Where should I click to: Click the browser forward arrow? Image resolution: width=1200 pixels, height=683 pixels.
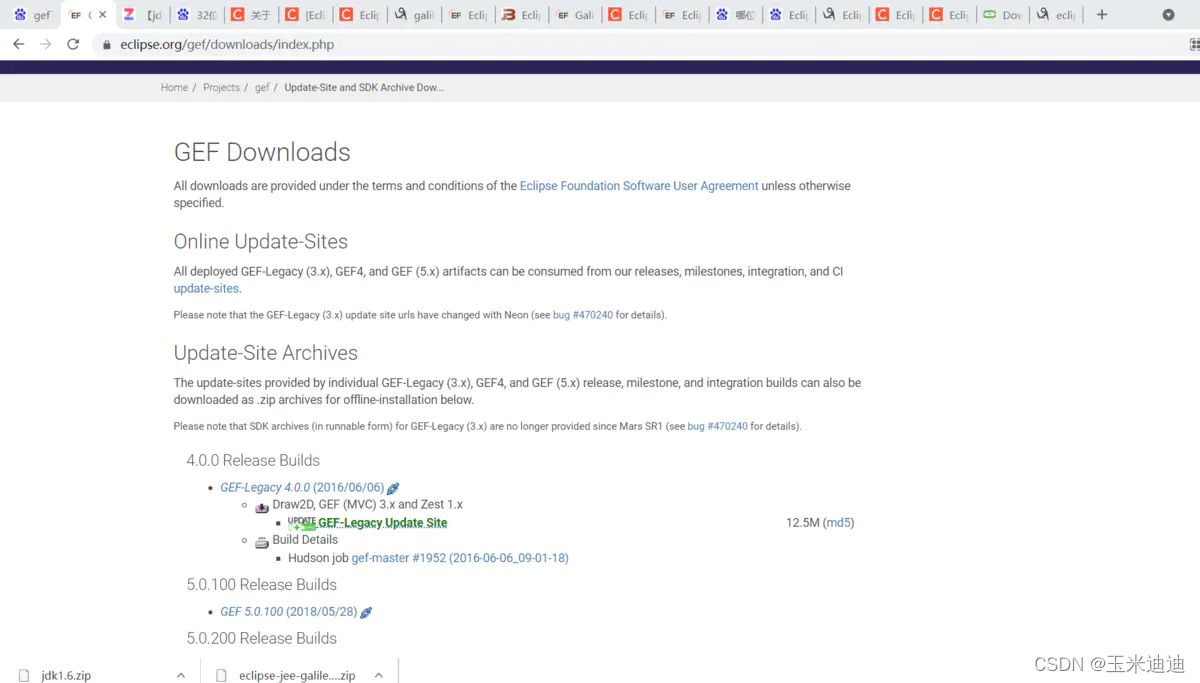pos(45,44)
